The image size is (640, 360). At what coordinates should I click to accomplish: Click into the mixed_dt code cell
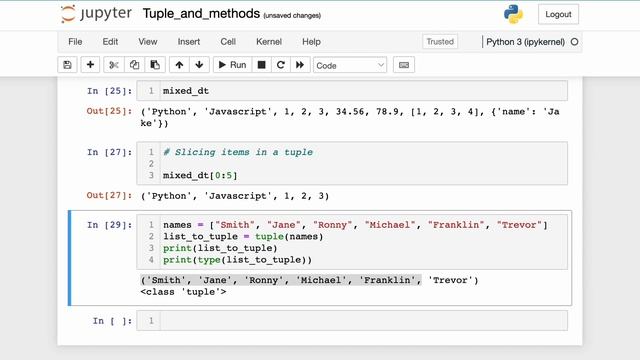point(352,91)
